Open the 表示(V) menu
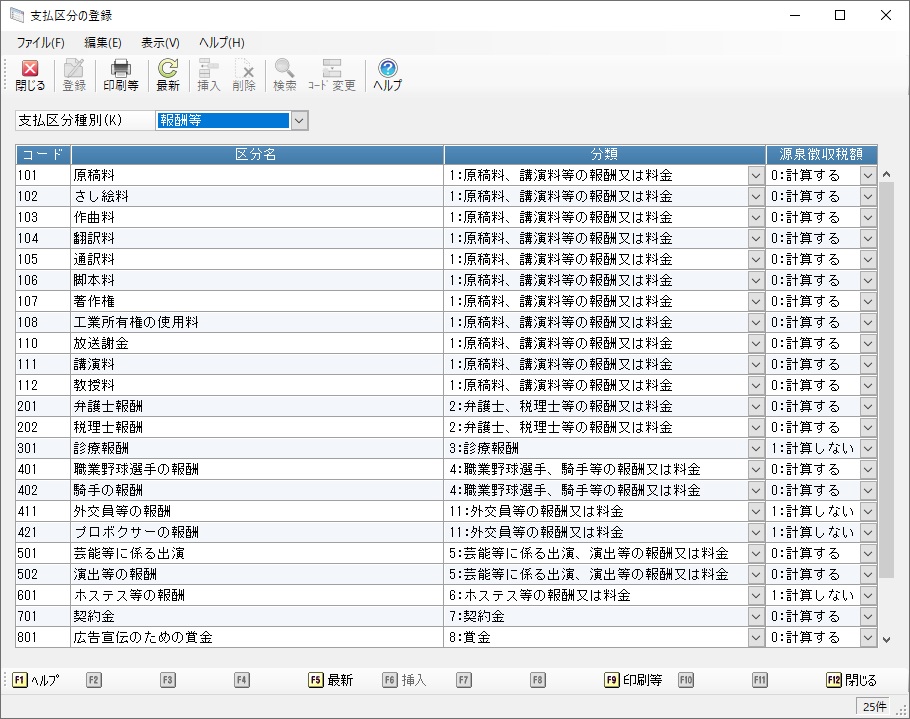The image size is (910, 719). tap(160, 43)
